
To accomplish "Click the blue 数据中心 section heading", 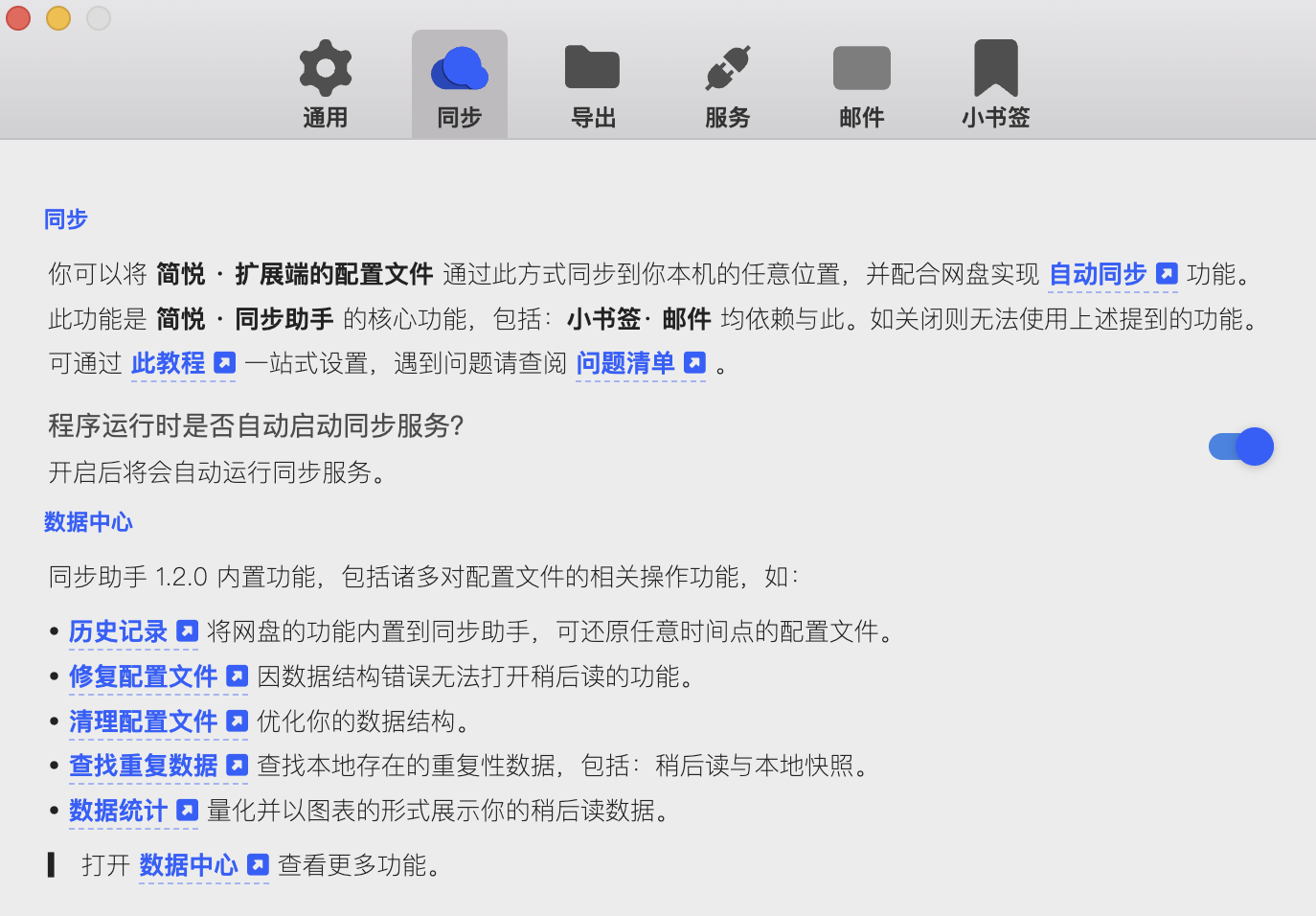I will [x=88, y=522].
